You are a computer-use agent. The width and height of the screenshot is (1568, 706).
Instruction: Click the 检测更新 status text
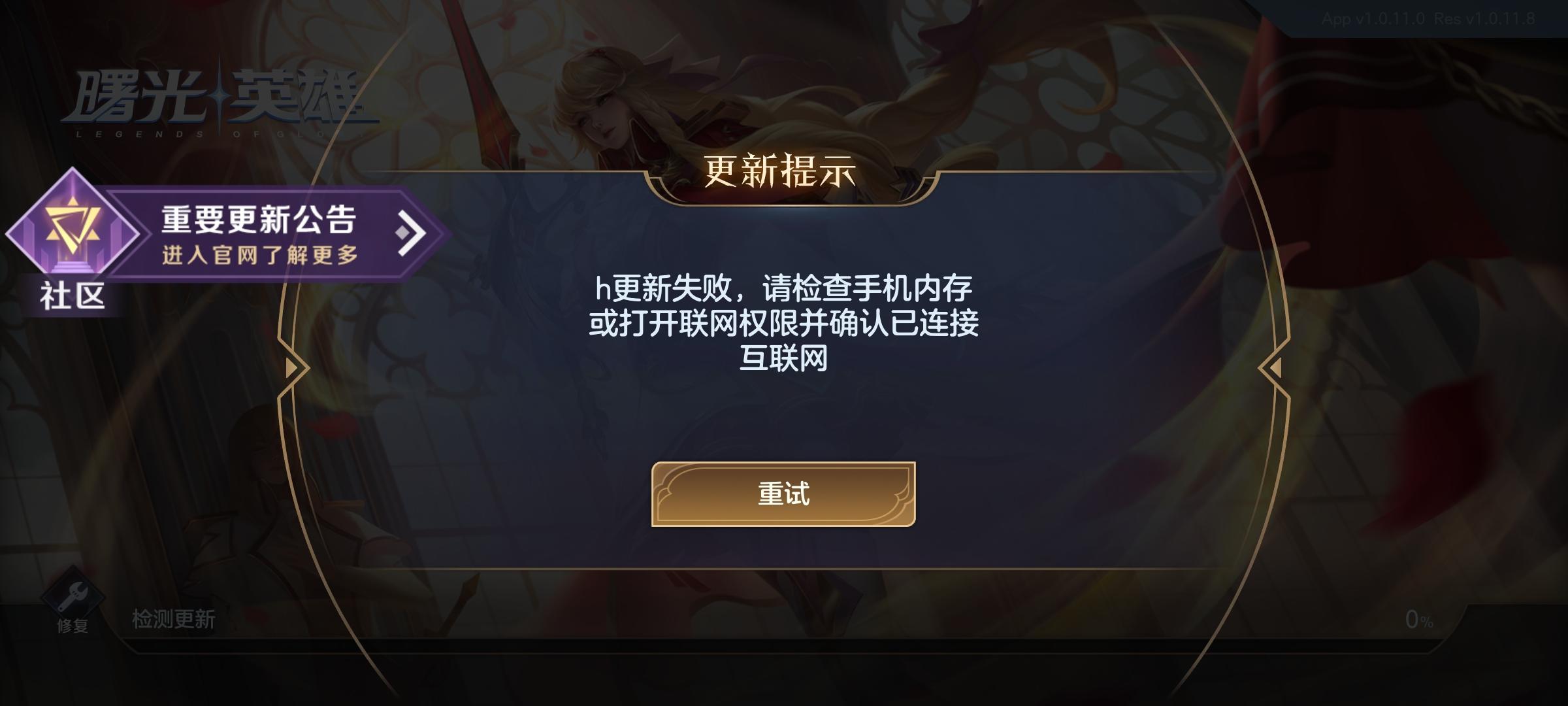(174, 618)
